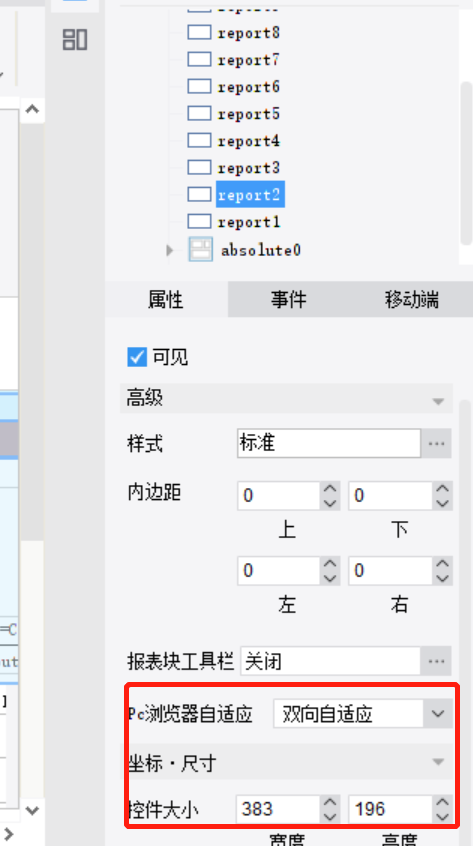Collapse the 高级 section
This screenshot has height=846, width=473.
pyautogui.click(x=438, y=401)
